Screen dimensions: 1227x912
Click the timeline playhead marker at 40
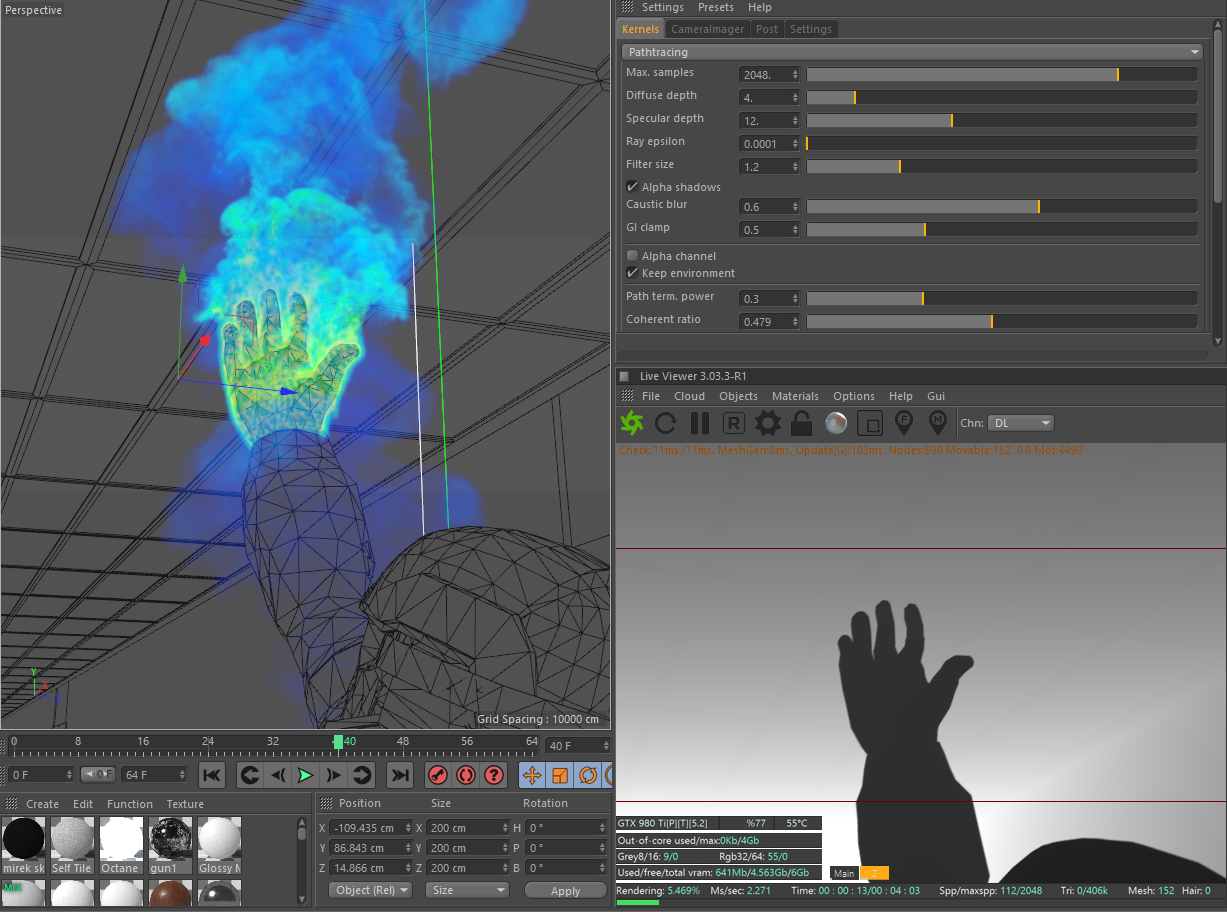click(338, 742)
